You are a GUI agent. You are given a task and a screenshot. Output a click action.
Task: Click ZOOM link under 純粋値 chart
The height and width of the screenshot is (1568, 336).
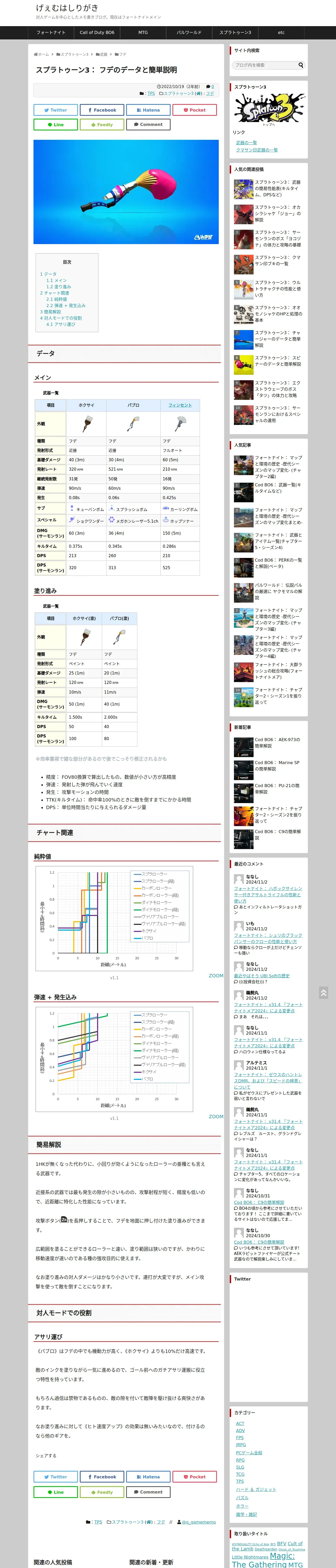click(216, 976)
